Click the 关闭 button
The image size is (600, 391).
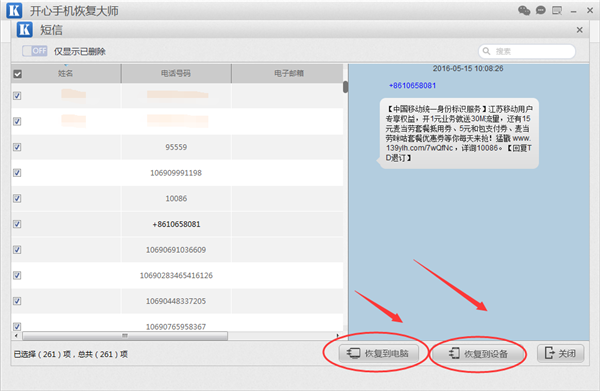[x=561, y=353]
